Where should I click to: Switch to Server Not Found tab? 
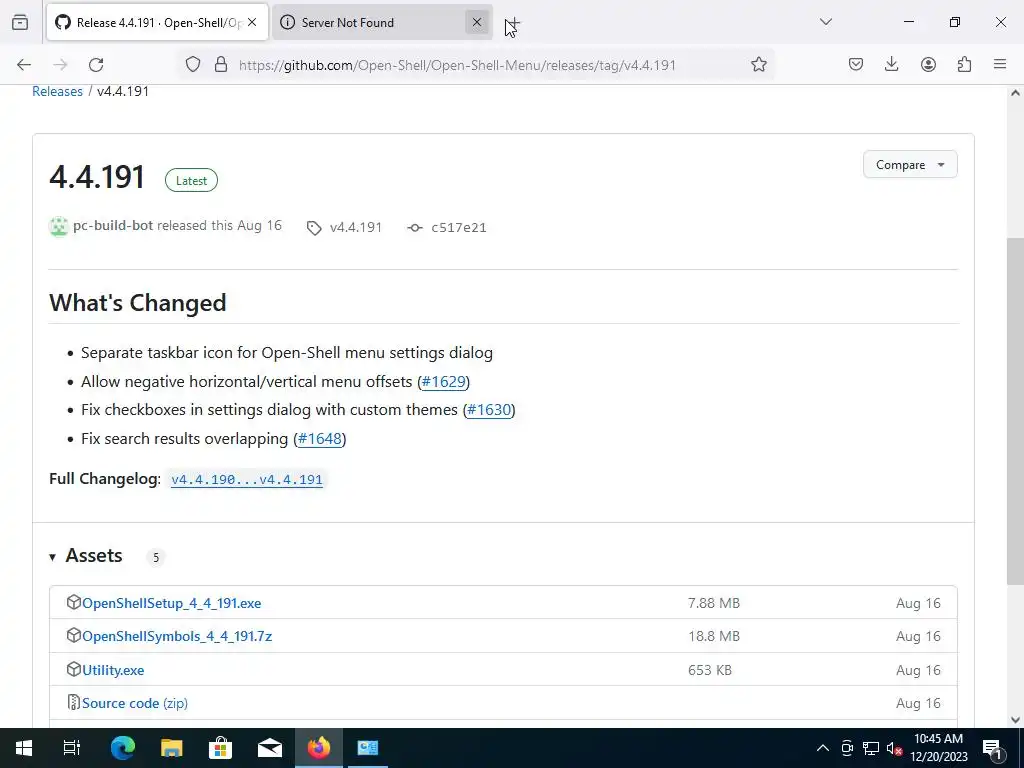pyautogui.click(x=382, y=22)
